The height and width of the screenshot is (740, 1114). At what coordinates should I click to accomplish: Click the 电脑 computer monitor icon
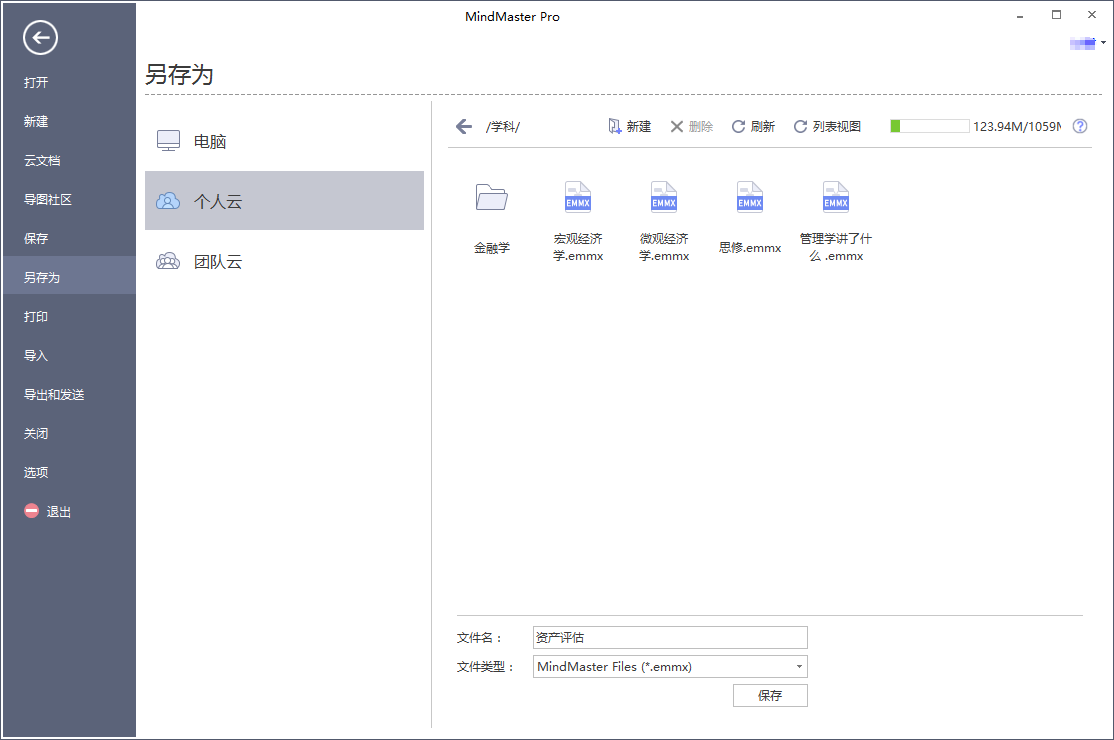coord(168,141)
